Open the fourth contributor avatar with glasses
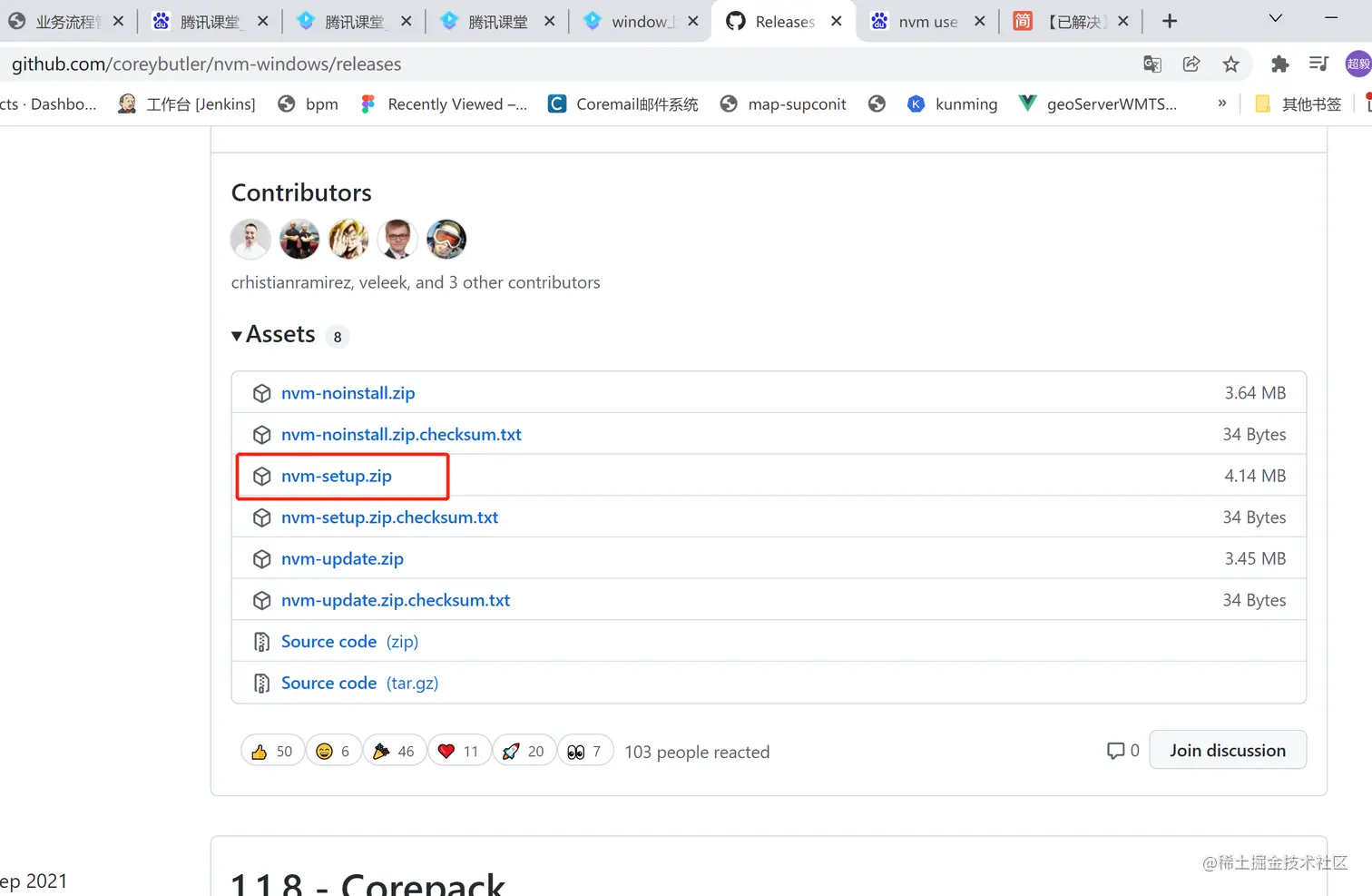This screenshot has height=896, width=1372. tap(397, 239)
